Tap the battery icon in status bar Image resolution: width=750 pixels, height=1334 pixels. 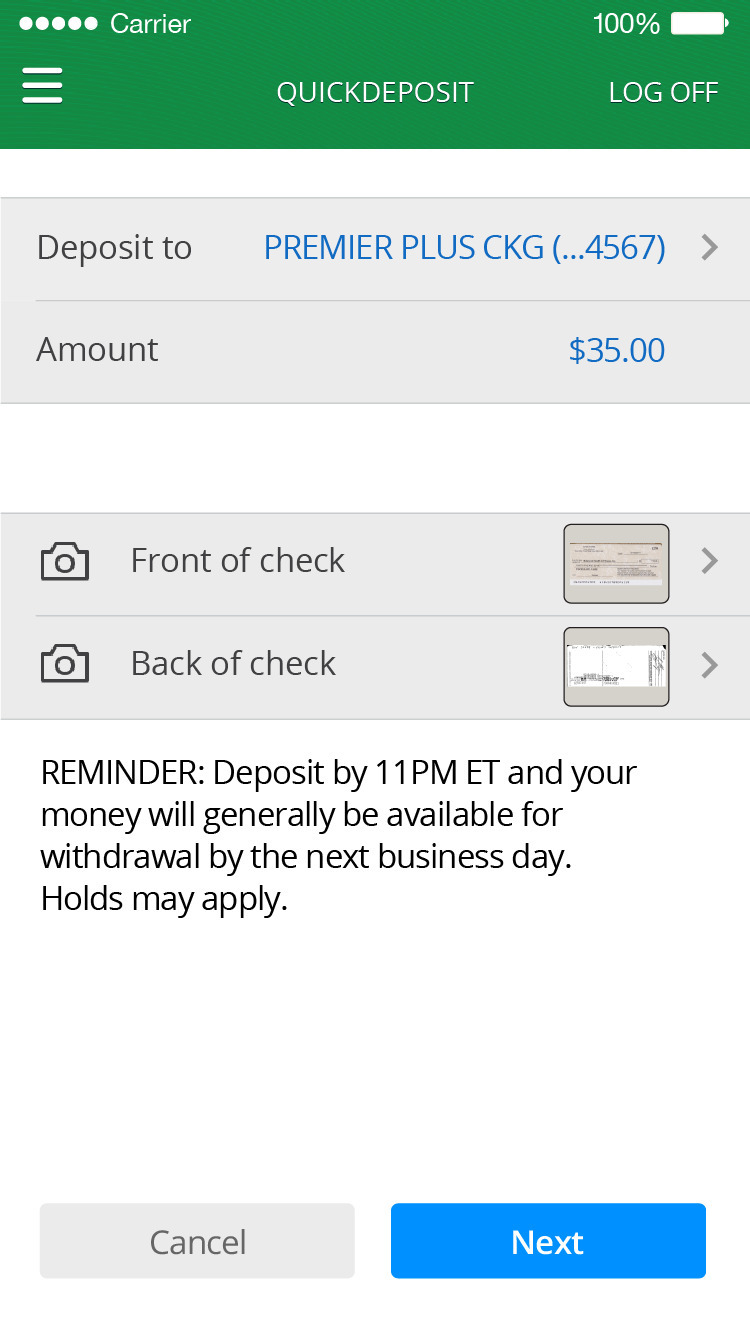(x=699, y=23)
